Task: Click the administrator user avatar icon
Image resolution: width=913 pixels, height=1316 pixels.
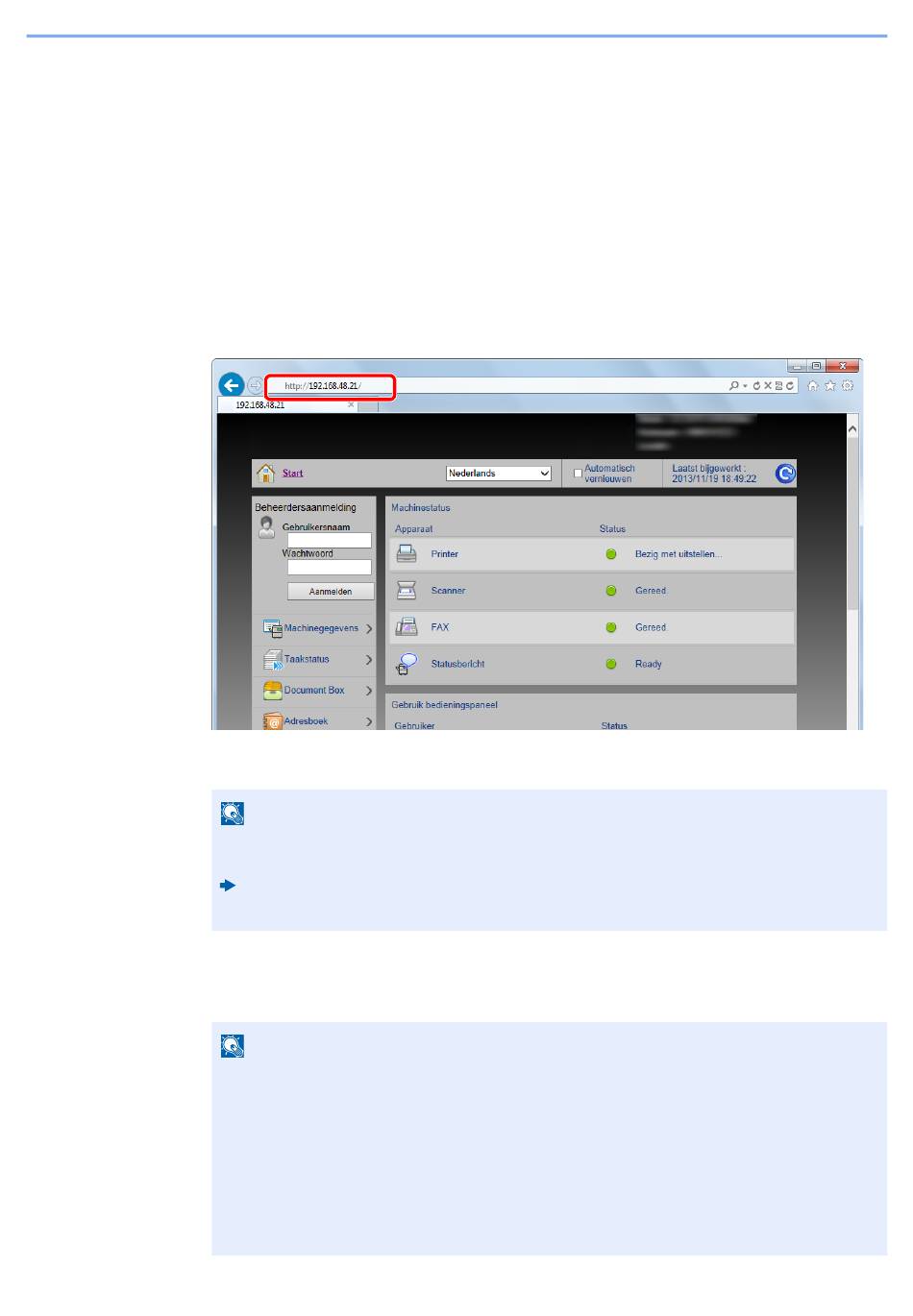Action: coord(267,527)
